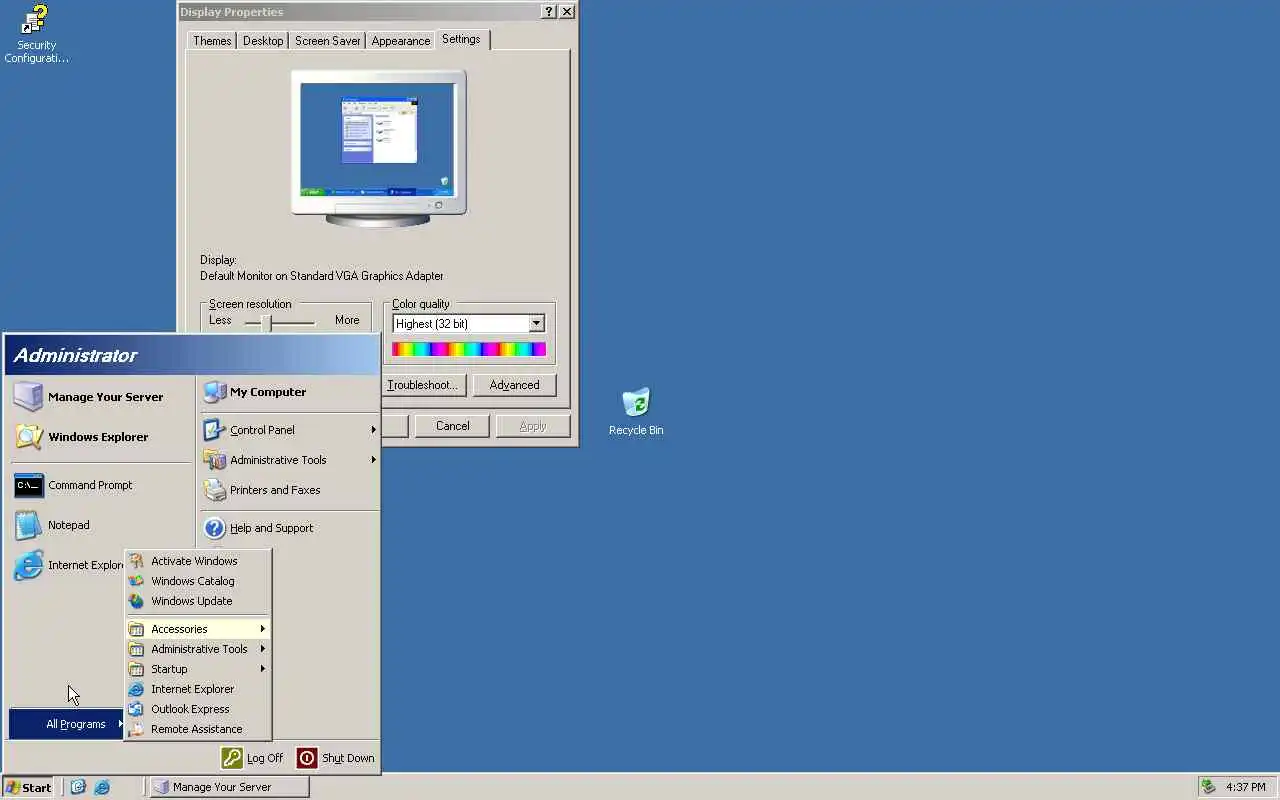Switch to the Themes tab
The width and height of the screenshot is (1280, 800).
click(x=212, y=41)
